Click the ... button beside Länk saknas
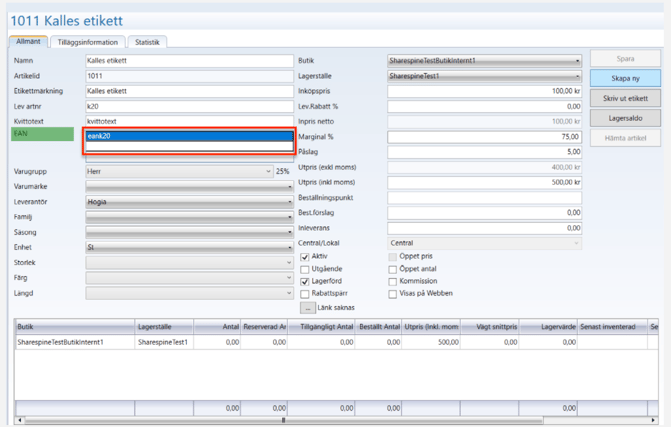 click(307, 308)
